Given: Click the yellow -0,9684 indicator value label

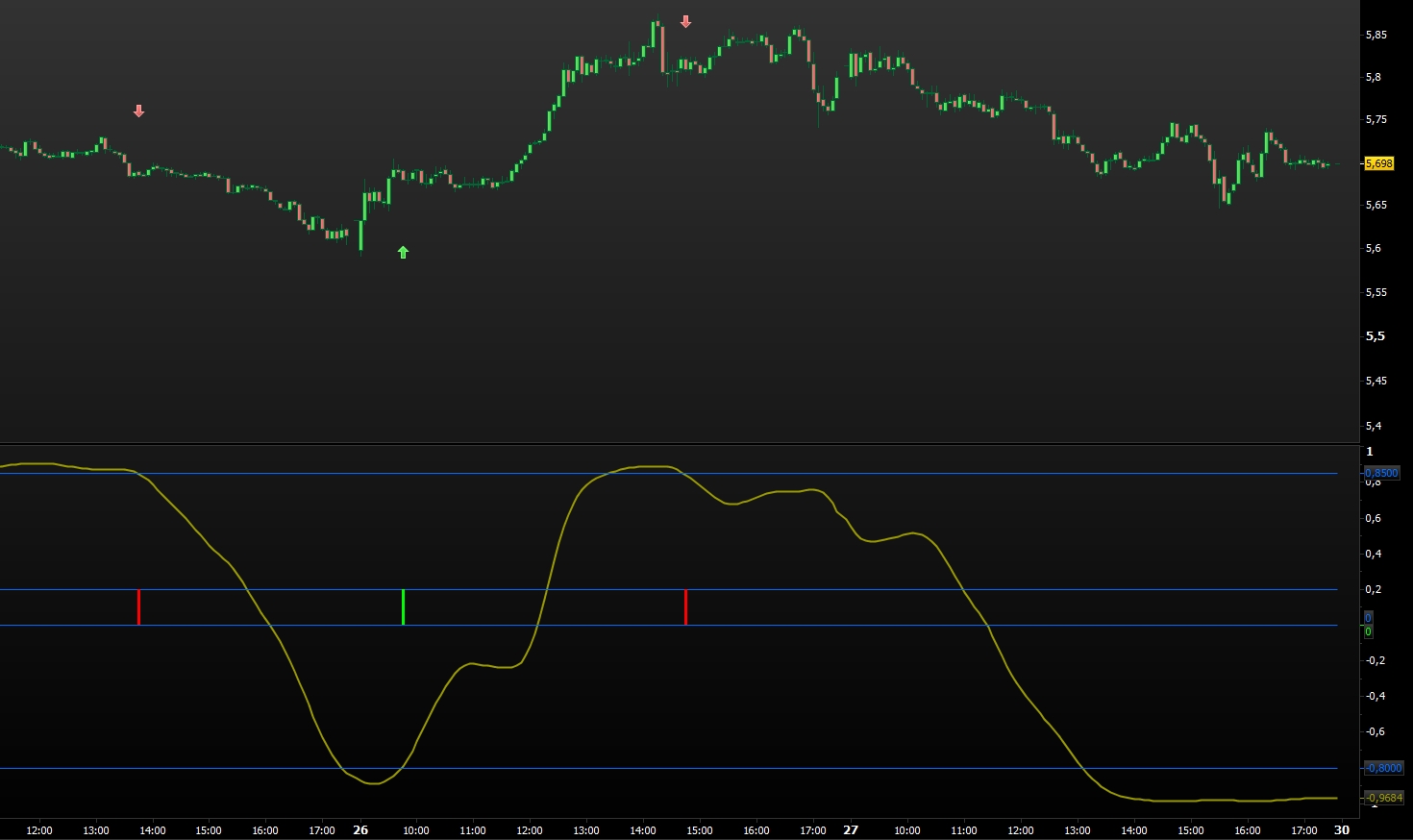Looking at the screenshot, I should [1384, 798].
